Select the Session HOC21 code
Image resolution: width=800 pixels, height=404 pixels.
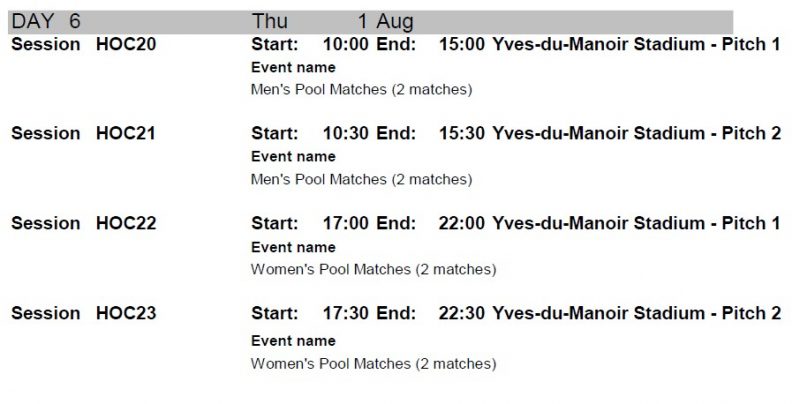(126, 134)
